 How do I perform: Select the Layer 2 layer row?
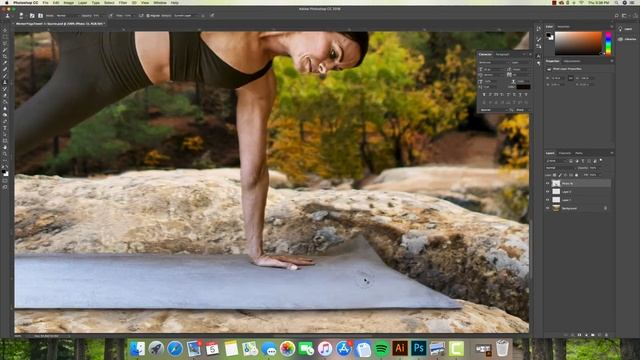579,191
